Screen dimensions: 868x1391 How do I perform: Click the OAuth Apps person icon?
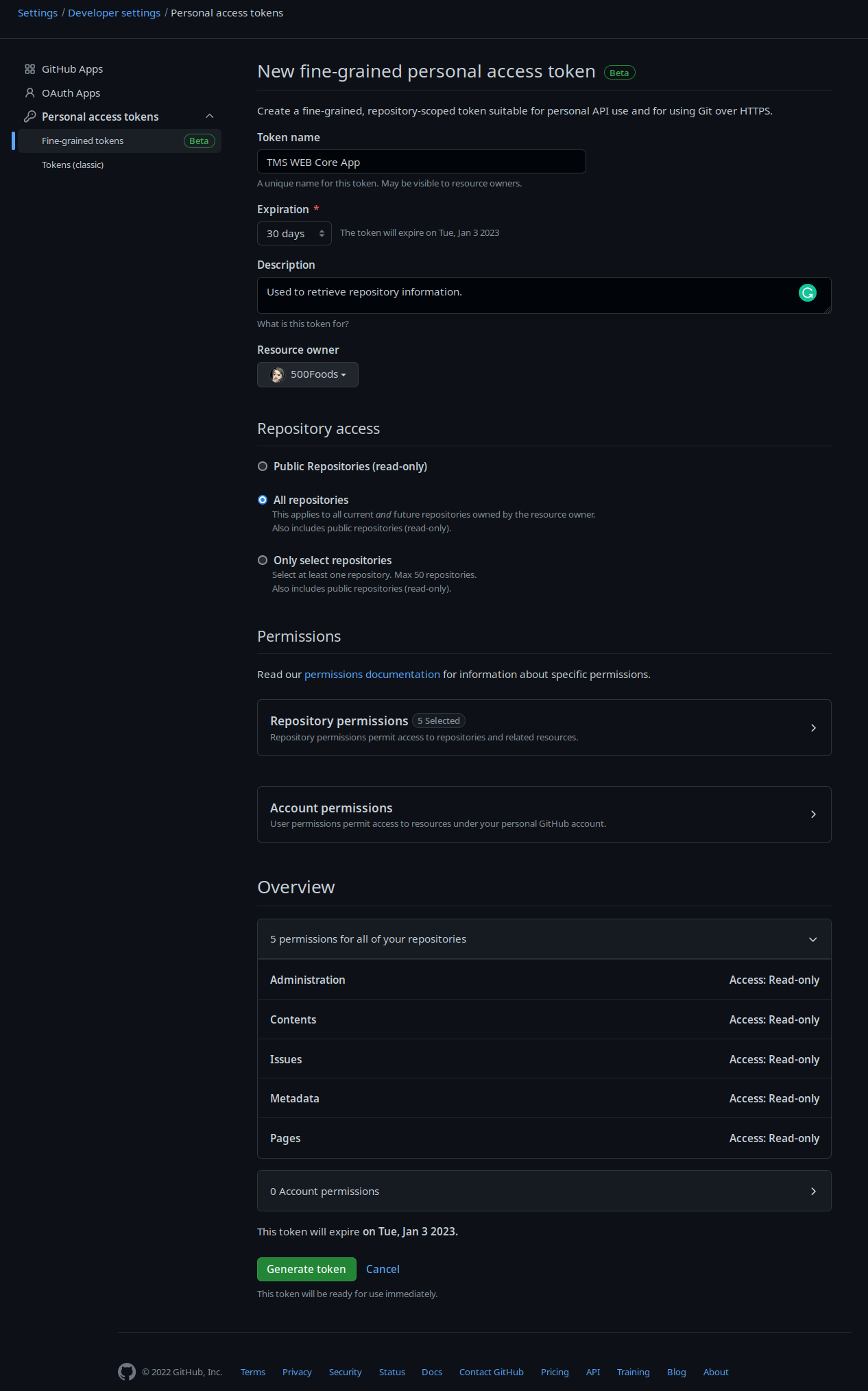tap(29, 93)
